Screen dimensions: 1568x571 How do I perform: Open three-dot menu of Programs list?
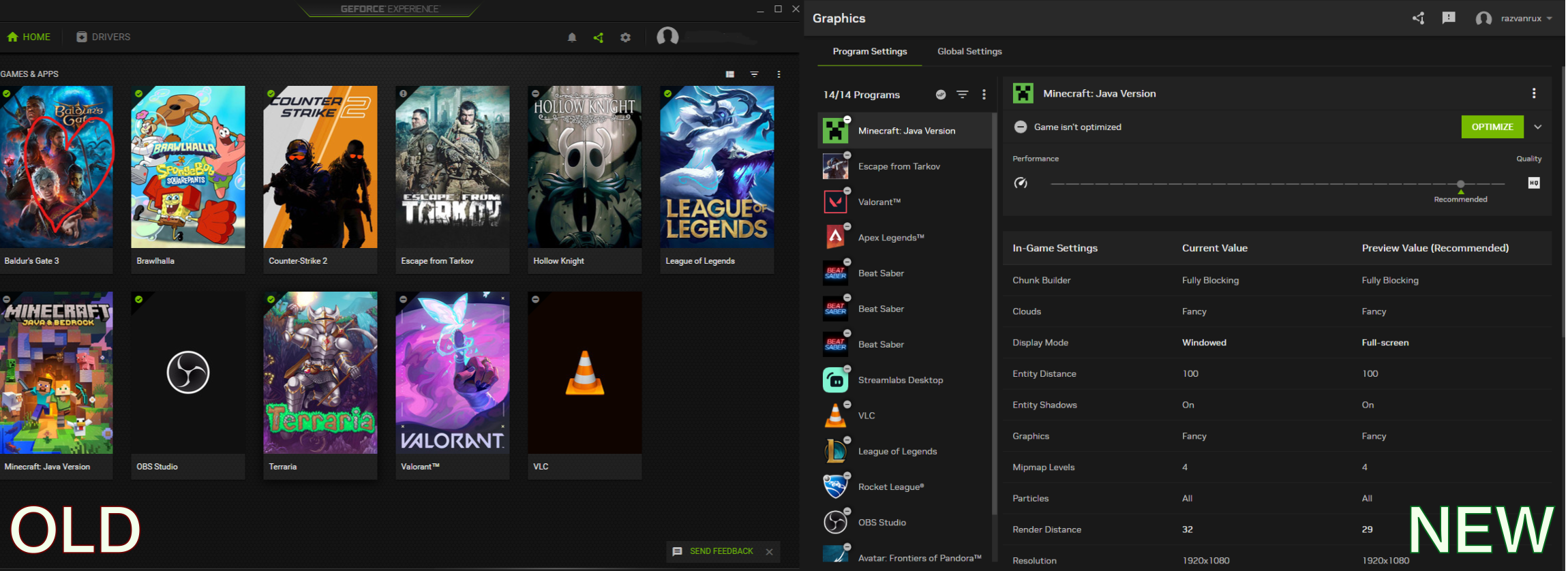click(x=984, y=95)
